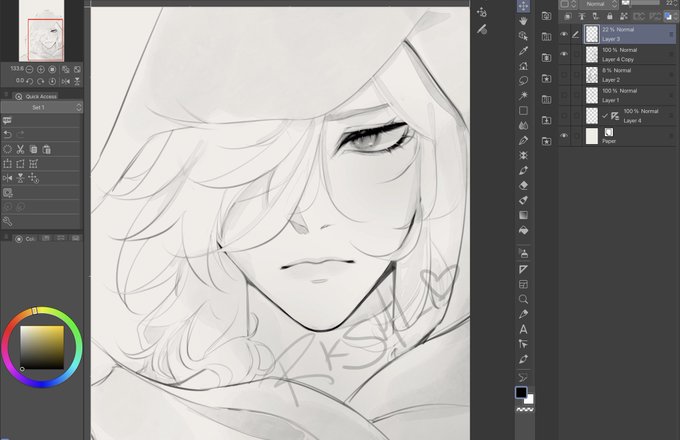The image size is (680, 440).
Task: Select the white sub color chip
Action: click(530, 399)
